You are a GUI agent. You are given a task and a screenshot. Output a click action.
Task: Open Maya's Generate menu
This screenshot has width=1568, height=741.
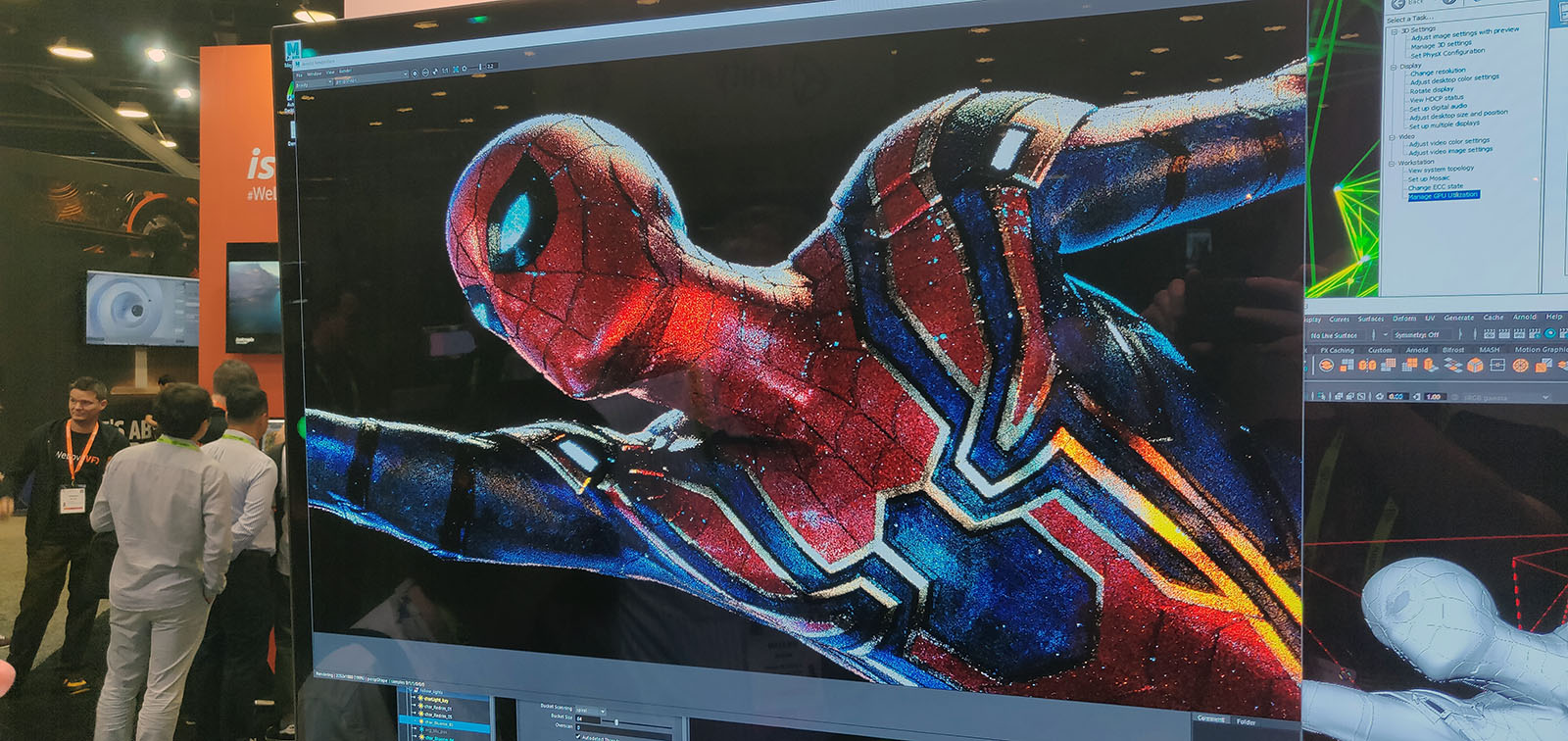tap(1459, 318)
